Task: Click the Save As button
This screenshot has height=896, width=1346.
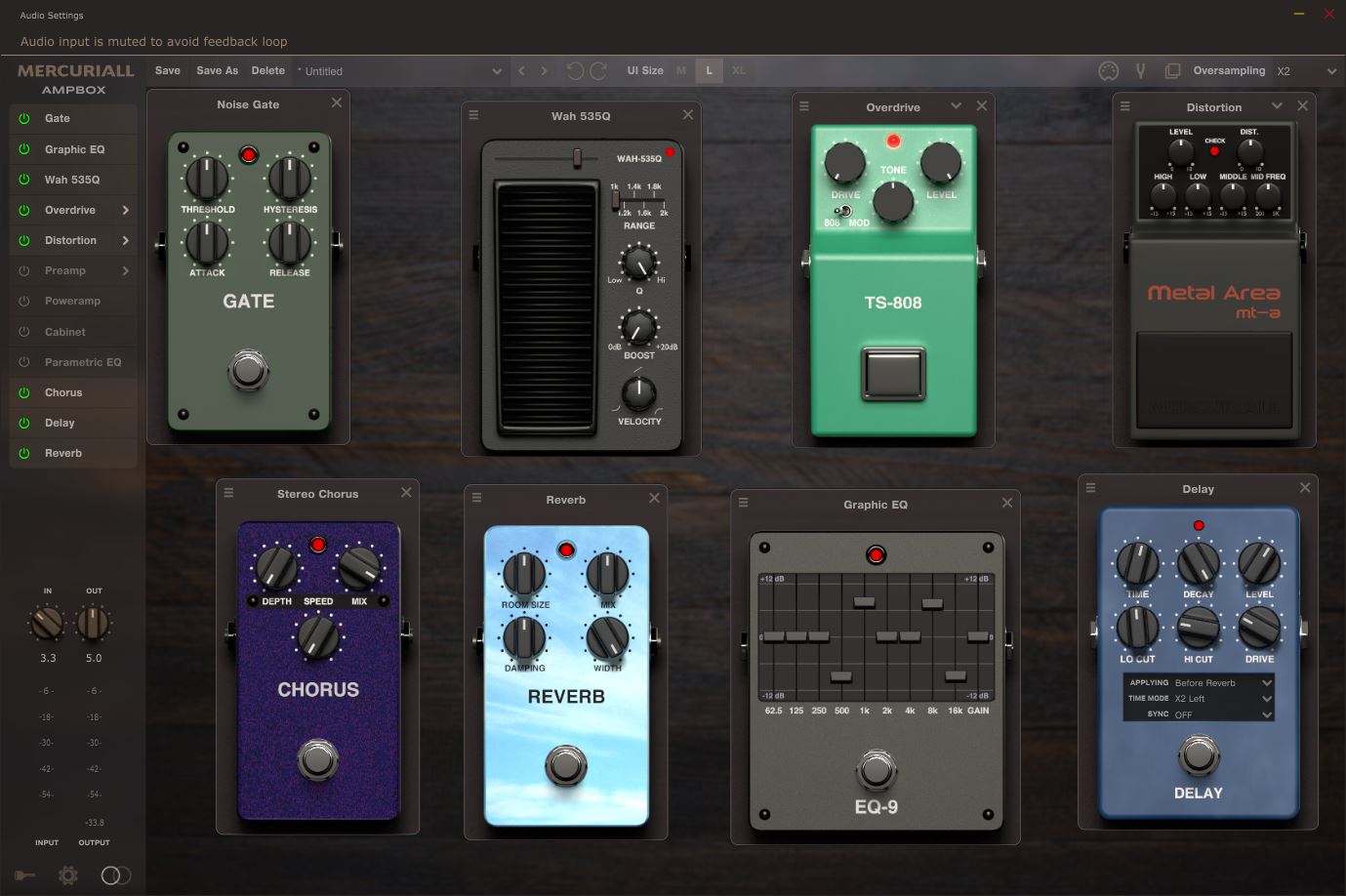Action: coord(217,70)
